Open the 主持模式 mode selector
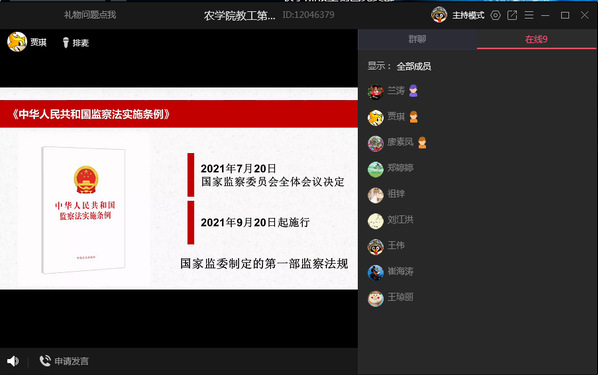 [468, 16]
